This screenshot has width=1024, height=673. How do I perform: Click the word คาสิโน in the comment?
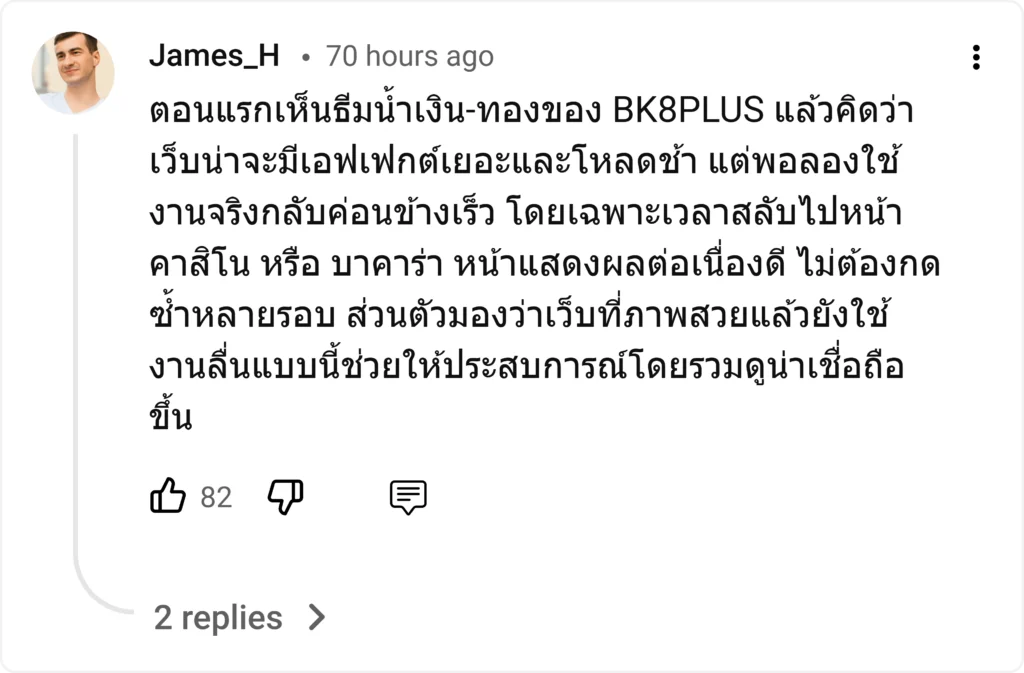click(x=200, y=265)
